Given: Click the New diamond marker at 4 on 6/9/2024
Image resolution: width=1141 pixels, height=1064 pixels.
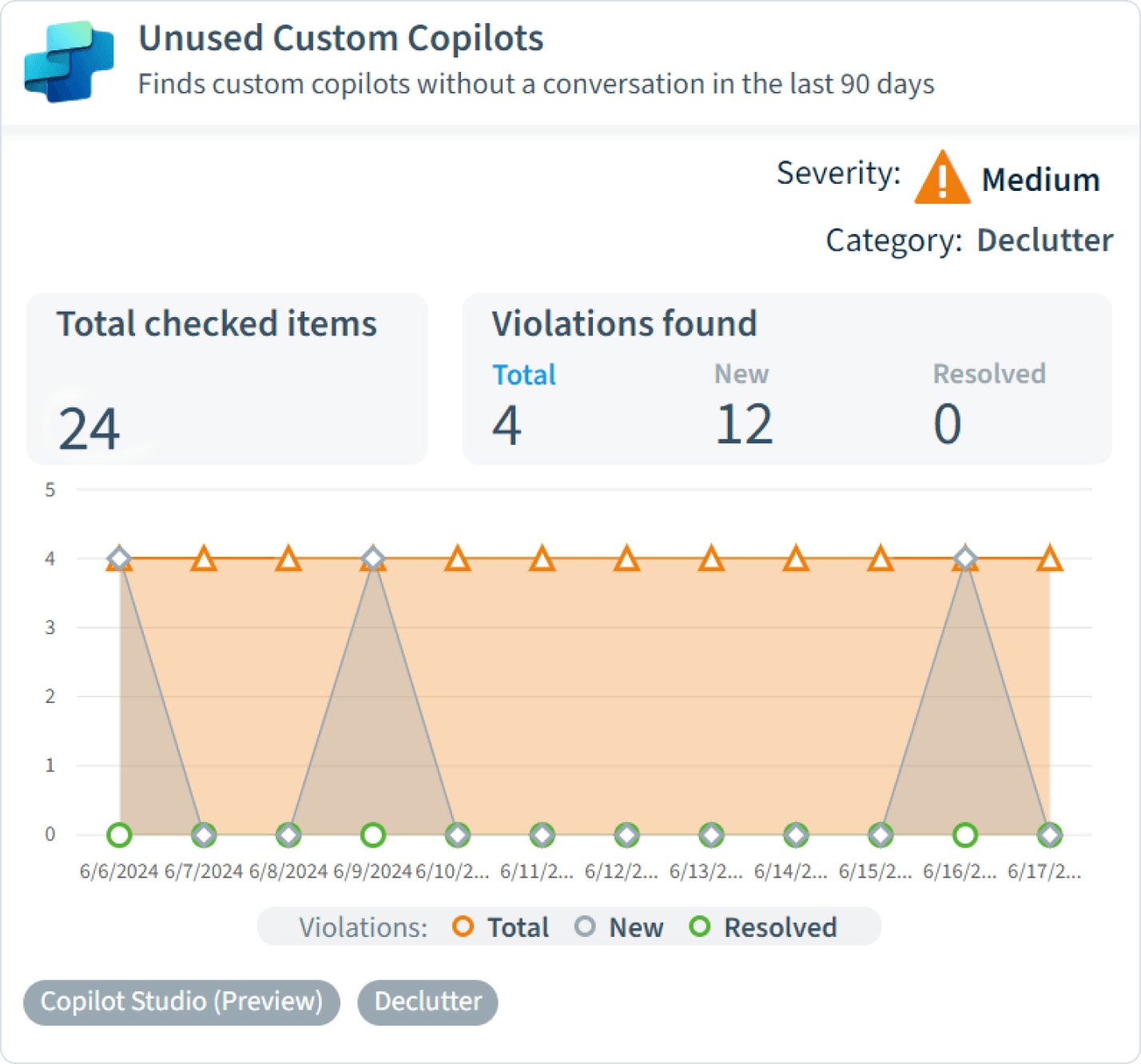Looking at the screenshot, I should point(373,558).
